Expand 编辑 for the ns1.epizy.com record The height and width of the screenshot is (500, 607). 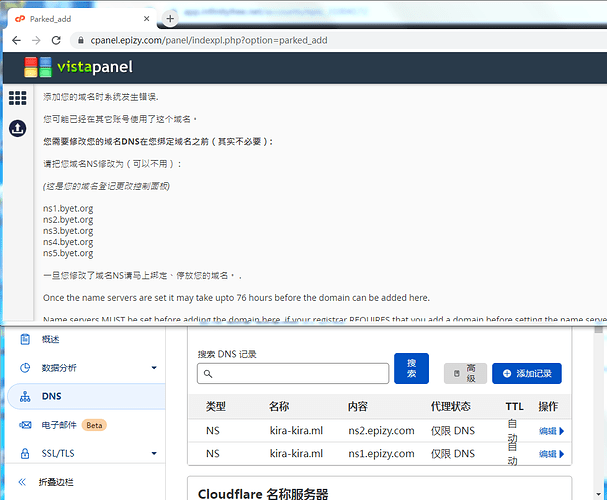click(551, 454)
